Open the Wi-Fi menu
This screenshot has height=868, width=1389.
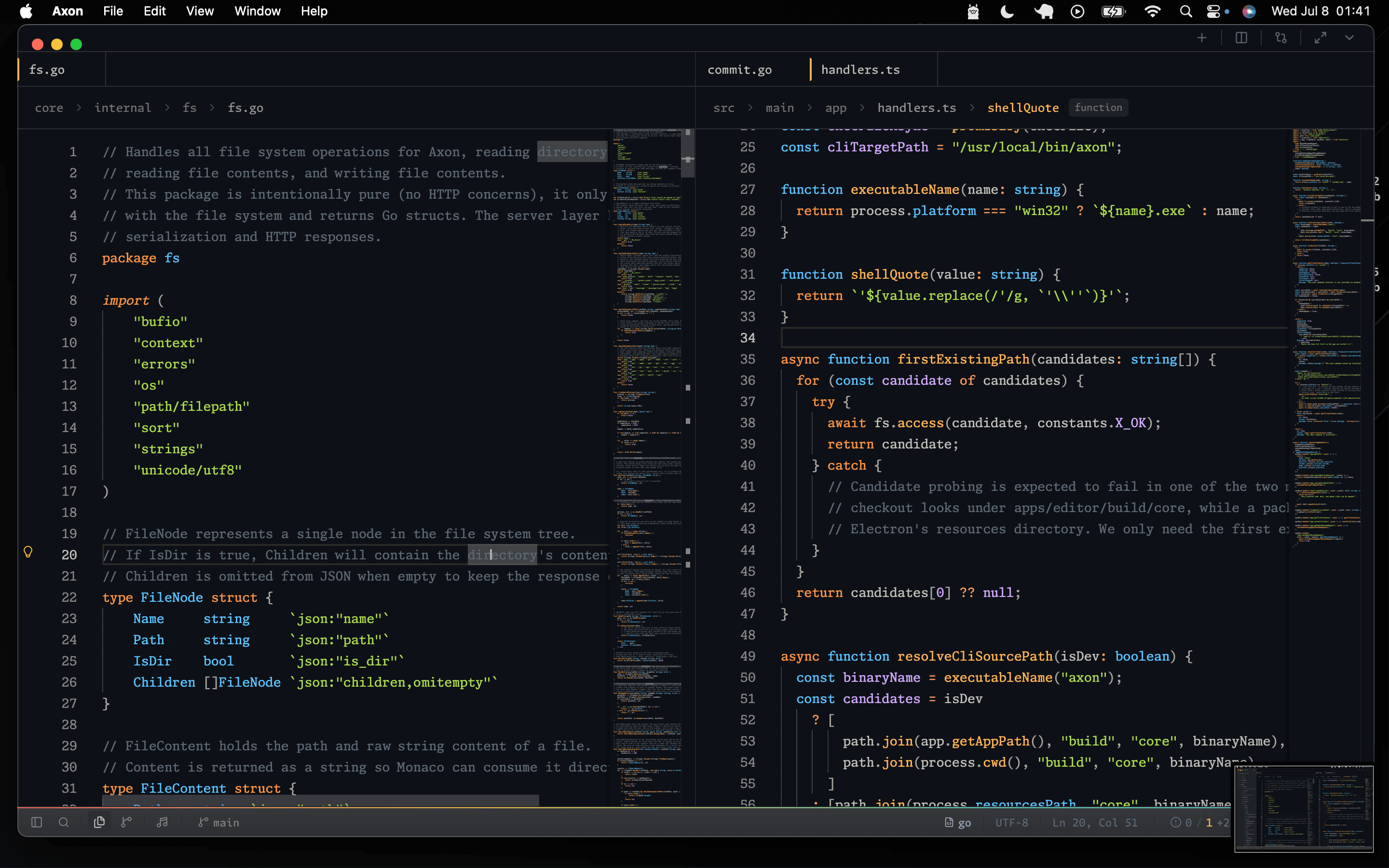pyautogui.click(x=1152, y=12)
